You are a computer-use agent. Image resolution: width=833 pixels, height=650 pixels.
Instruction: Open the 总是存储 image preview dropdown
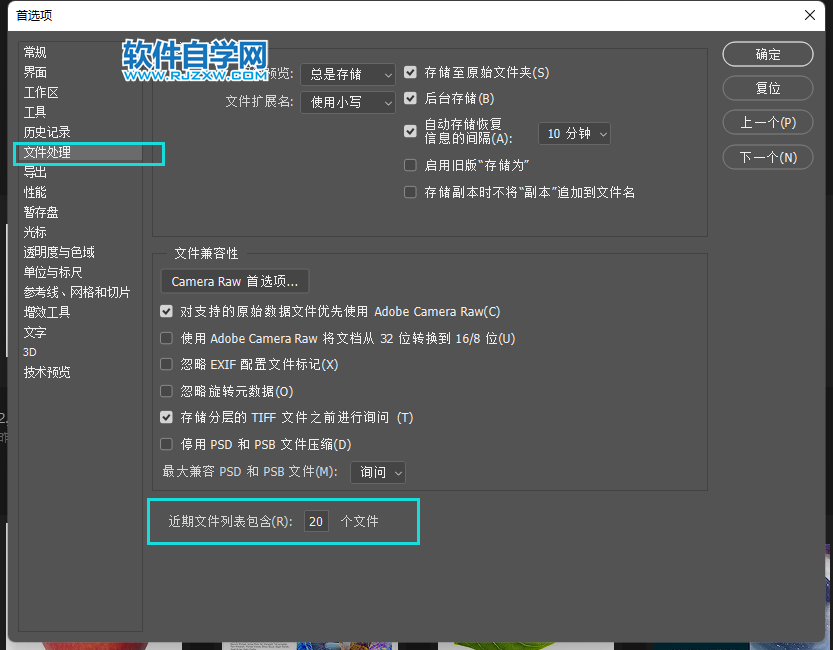(348, 74)
